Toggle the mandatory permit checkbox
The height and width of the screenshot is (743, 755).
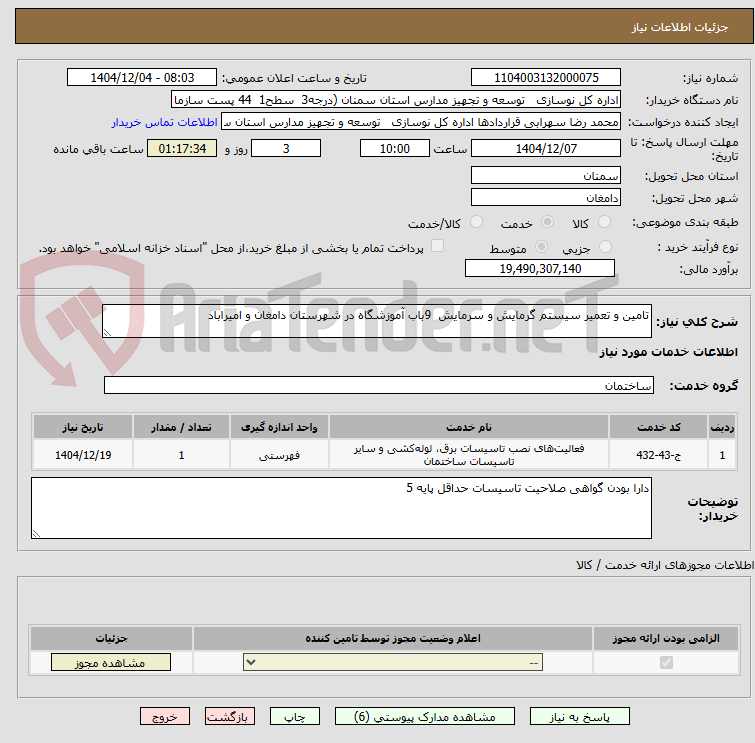tap(666, 663)
